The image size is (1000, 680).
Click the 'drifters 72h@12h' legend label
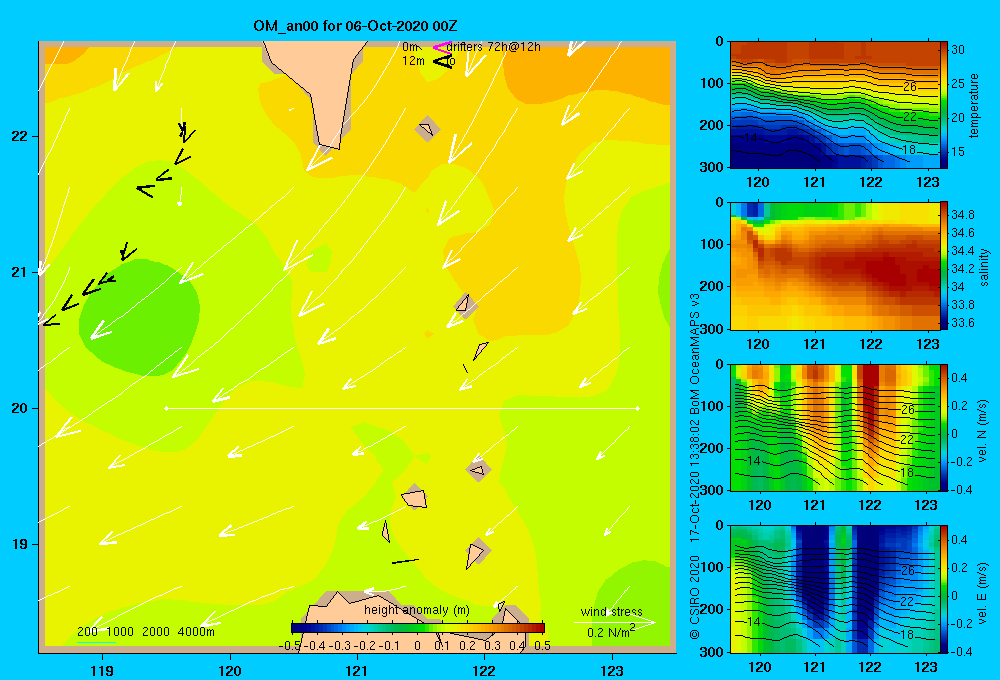tap(493, 47)
